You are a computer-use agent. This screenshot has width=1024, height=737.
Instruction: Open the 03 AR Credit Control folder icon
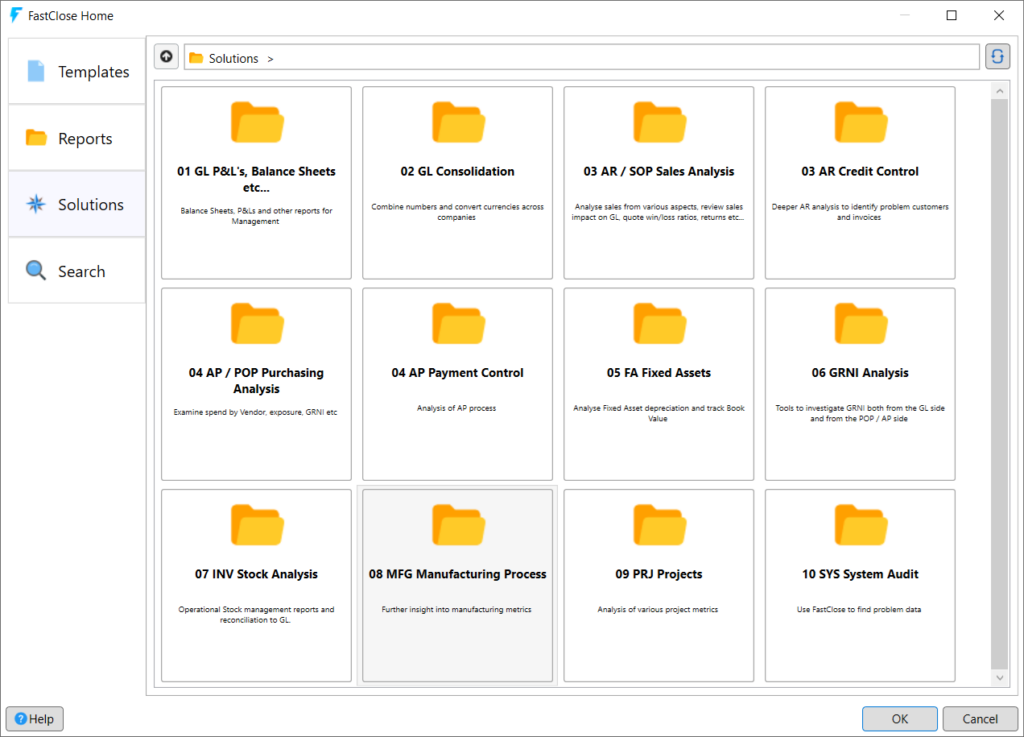(860, 122)
